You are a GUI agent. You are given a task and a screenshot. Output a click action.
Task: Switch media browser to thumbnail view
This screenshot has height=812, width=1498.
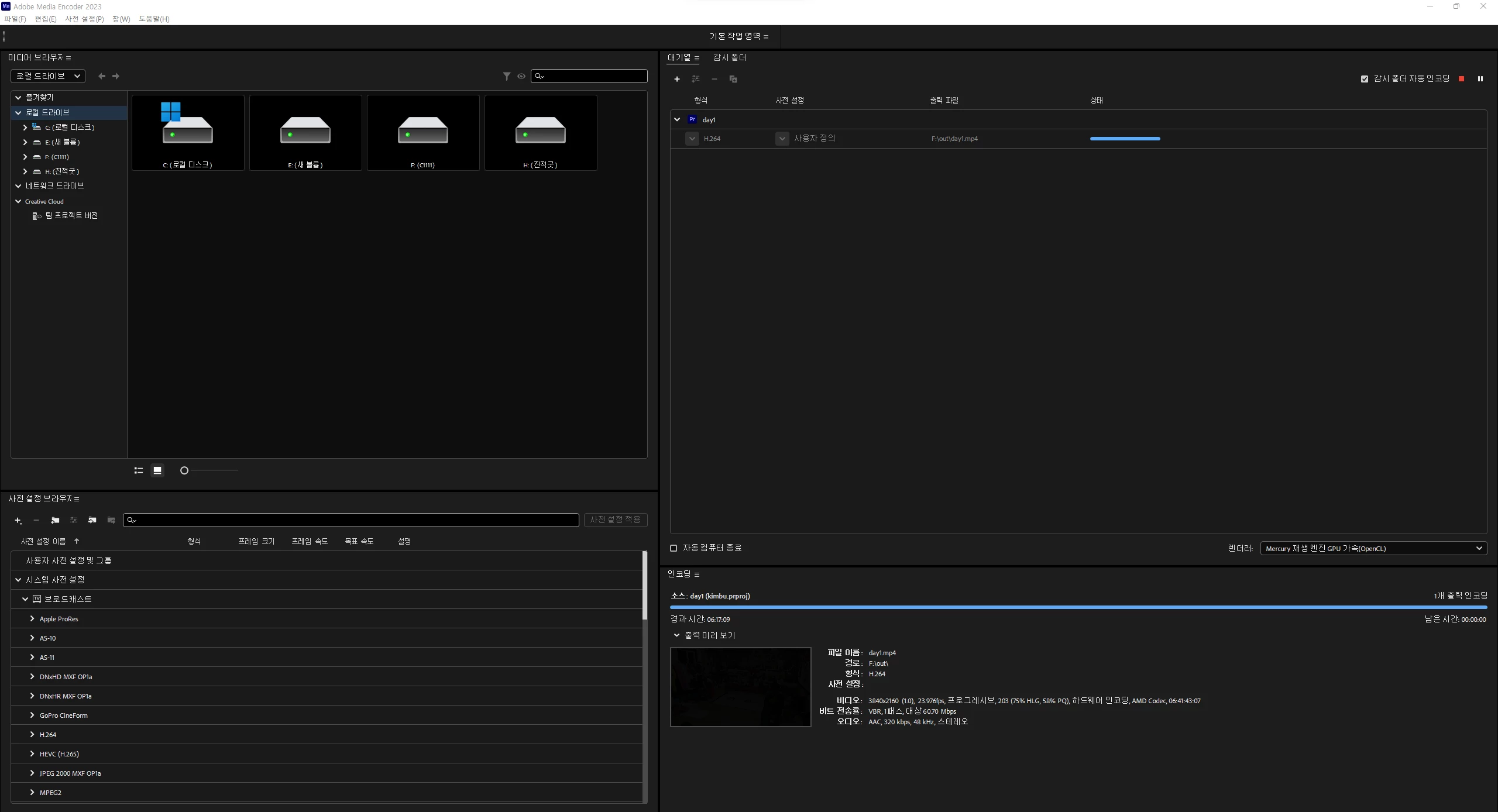157,470
